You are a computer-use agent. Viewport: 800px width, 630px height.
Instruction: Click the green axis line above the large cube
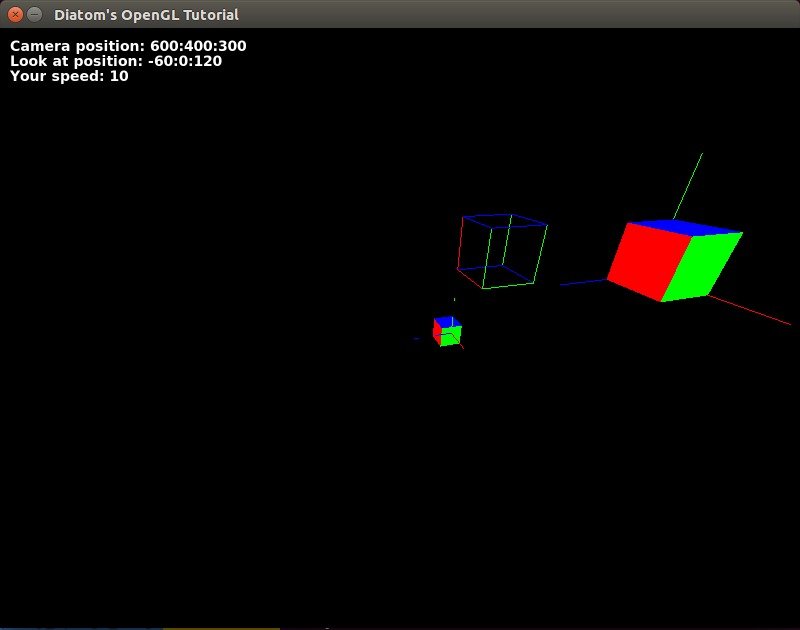[x=688, y=185]
